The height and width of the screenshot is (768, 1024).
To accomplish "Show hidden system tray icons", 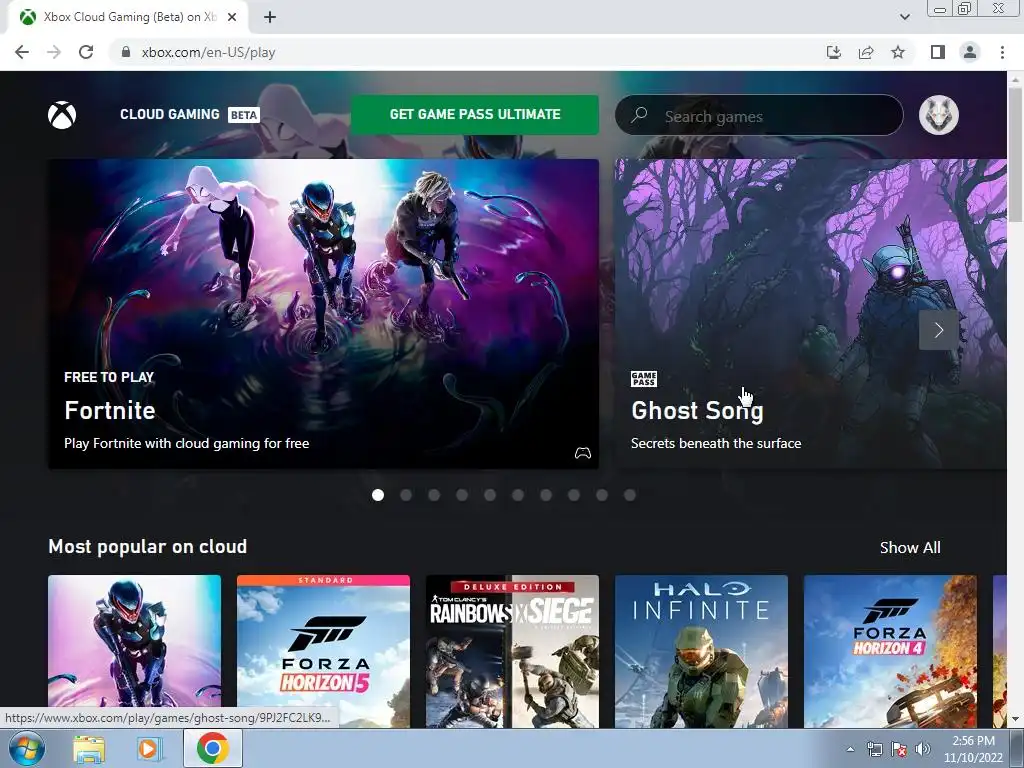I will 850,749.
